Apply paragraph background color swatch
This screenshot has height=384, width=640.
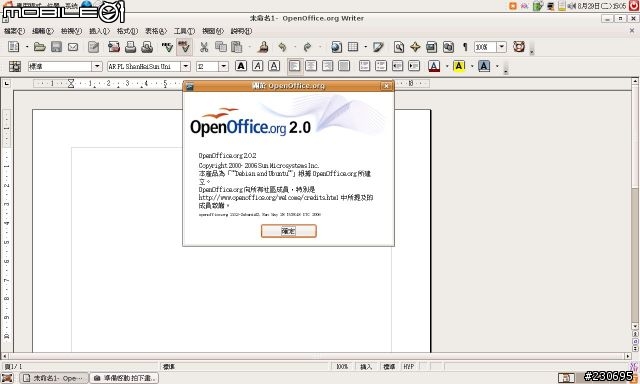(x=484, y=66)
